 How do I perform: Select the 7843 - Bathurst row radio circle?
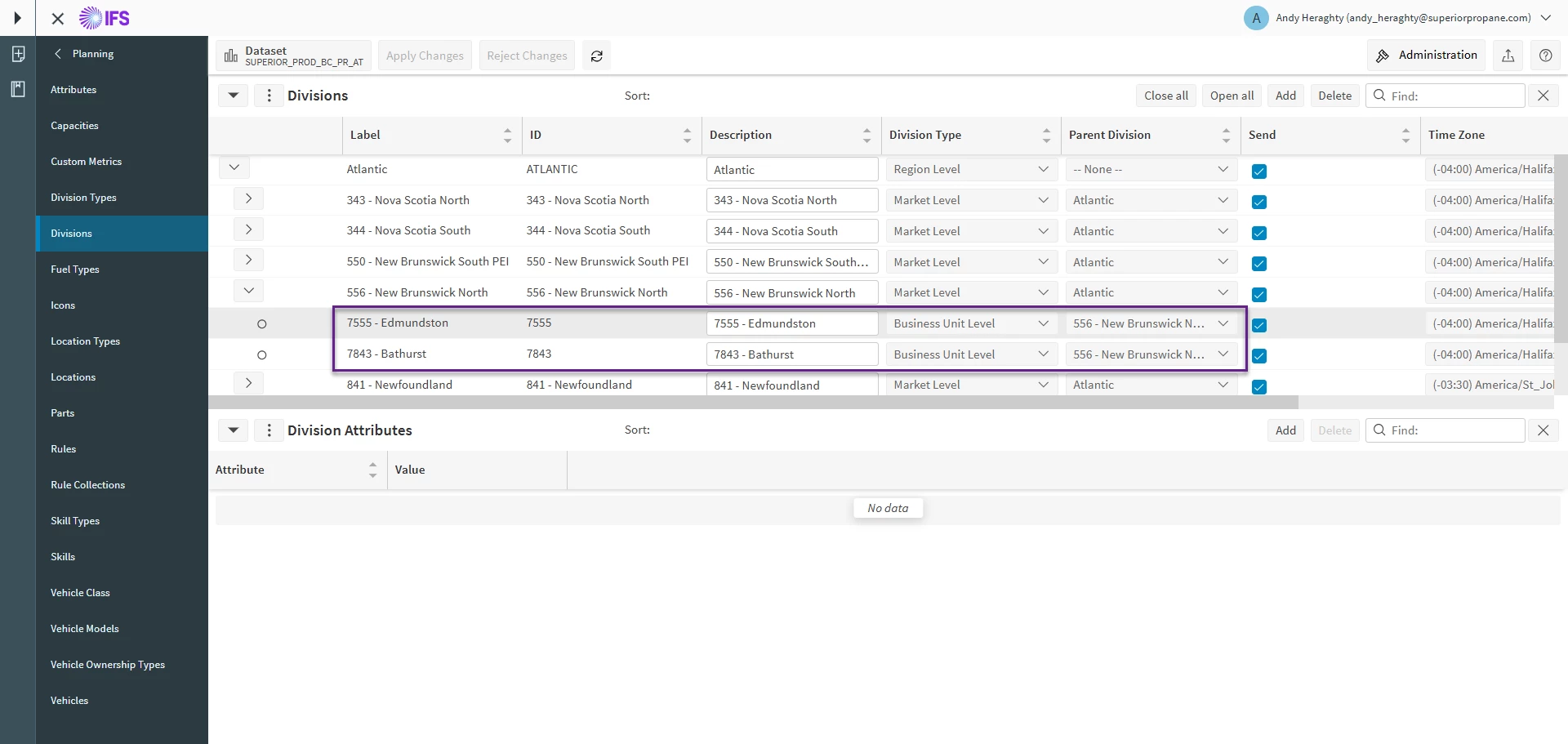click(261, 355)
